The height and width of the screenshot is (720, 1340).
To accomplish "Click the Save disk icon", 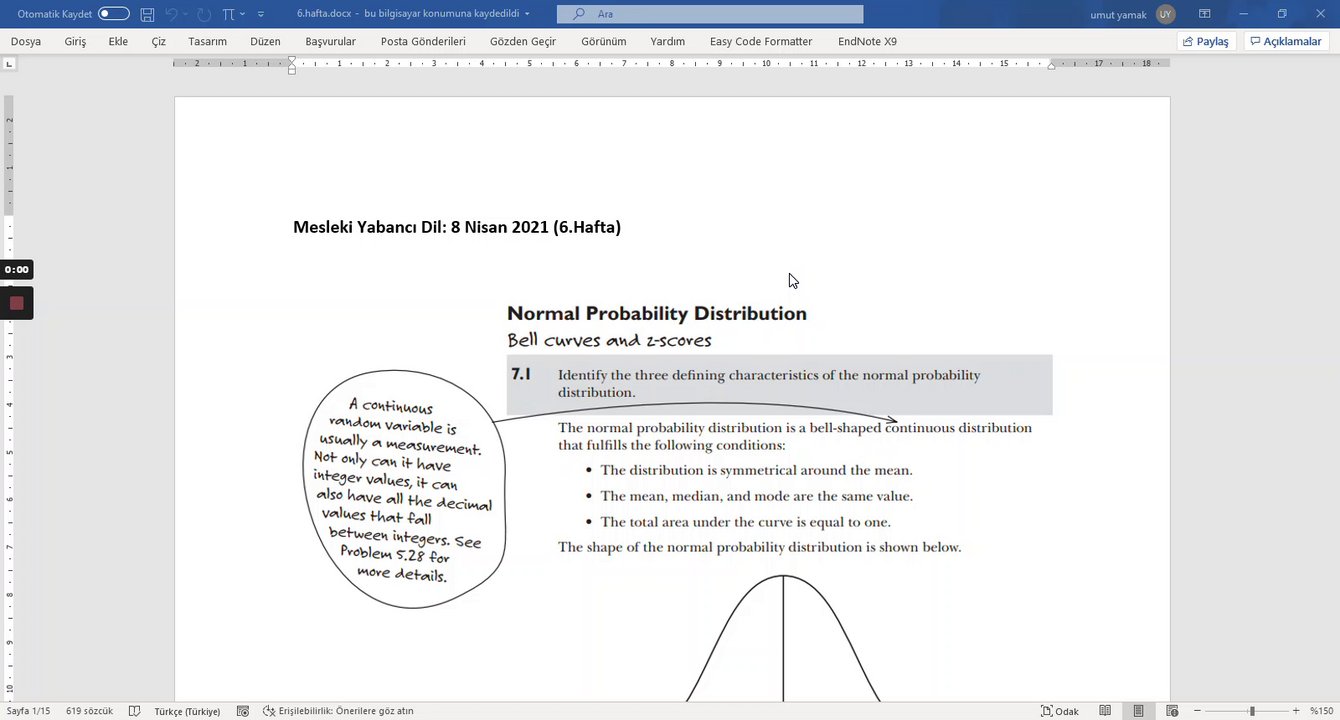I will (148, 14).
